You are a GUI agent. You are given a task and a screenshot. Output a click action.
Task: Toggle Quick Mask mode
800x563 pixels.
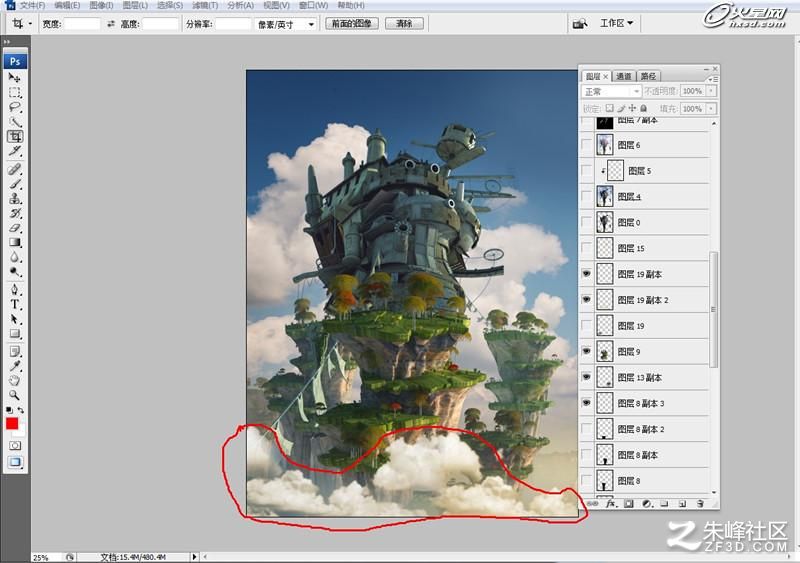click(x=15, y=446)
